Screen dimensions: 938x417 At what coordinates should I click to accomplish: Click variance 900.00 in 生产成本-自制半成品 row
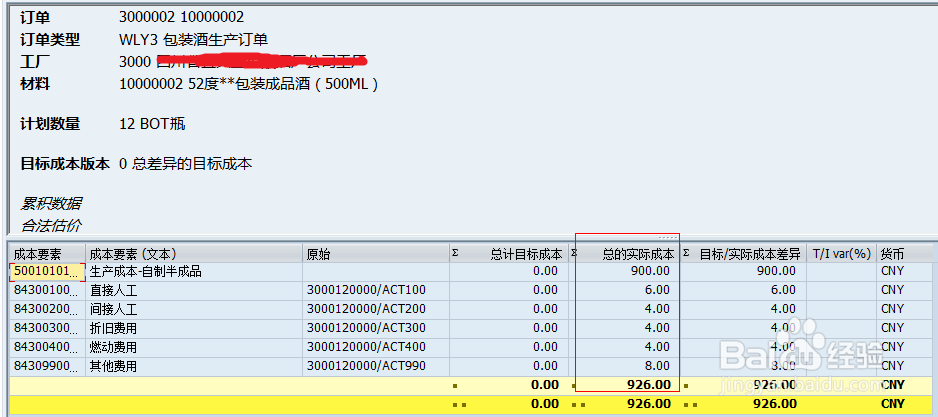click(776, 271)
